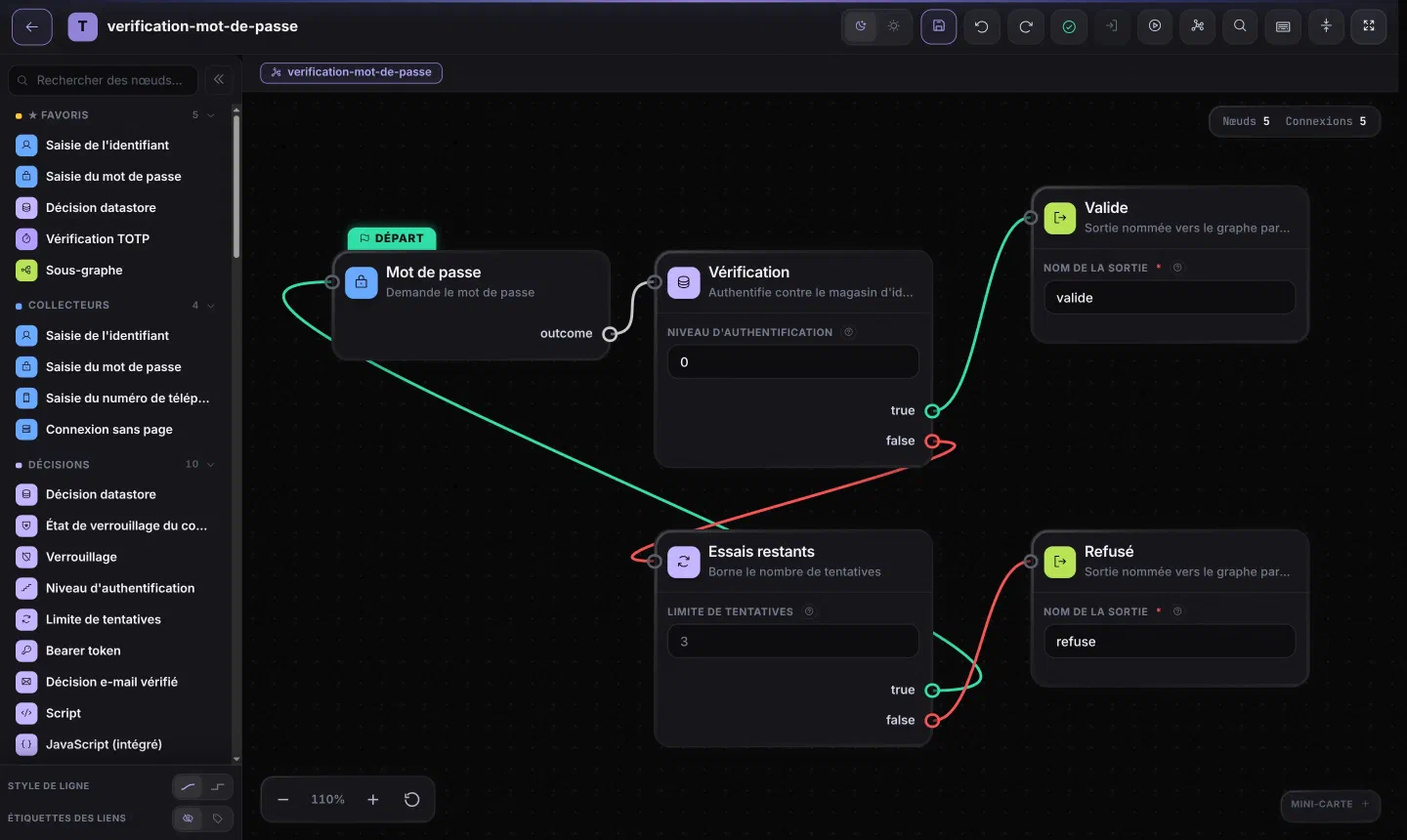This screenshot has width=1407, height=840.
Task: Reset zoom with the circular arrow
Action: (412, 799)
